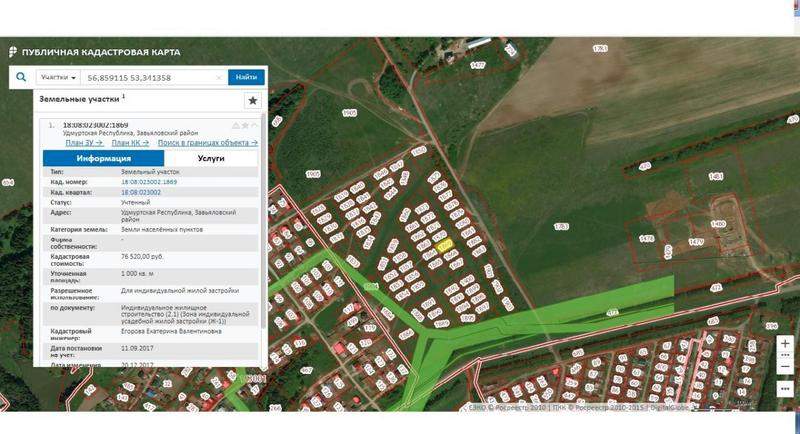
Task: Click the small triangle icon in result row
Action: (x=236, y=125)
